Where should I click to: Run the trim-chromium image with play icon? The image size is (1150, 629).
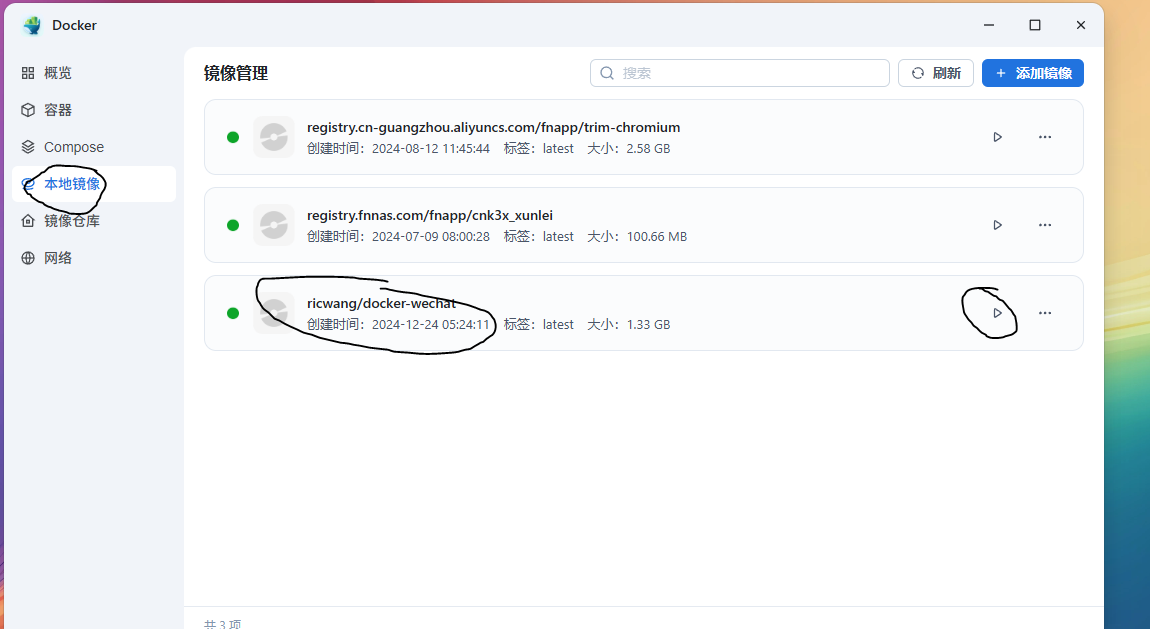[997, 137]
